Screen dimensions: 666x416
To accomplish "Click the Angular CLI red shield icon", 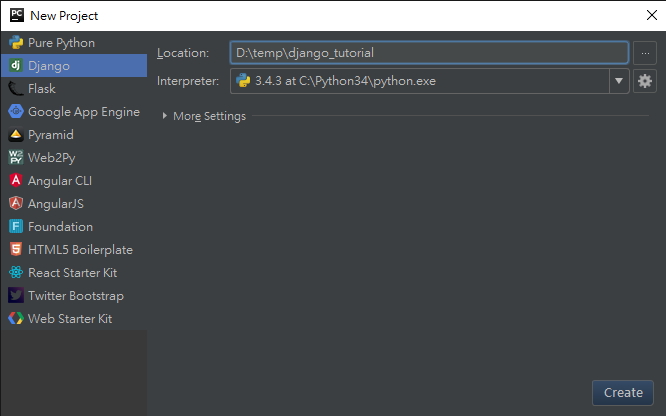I will click(x=16, y=181).
